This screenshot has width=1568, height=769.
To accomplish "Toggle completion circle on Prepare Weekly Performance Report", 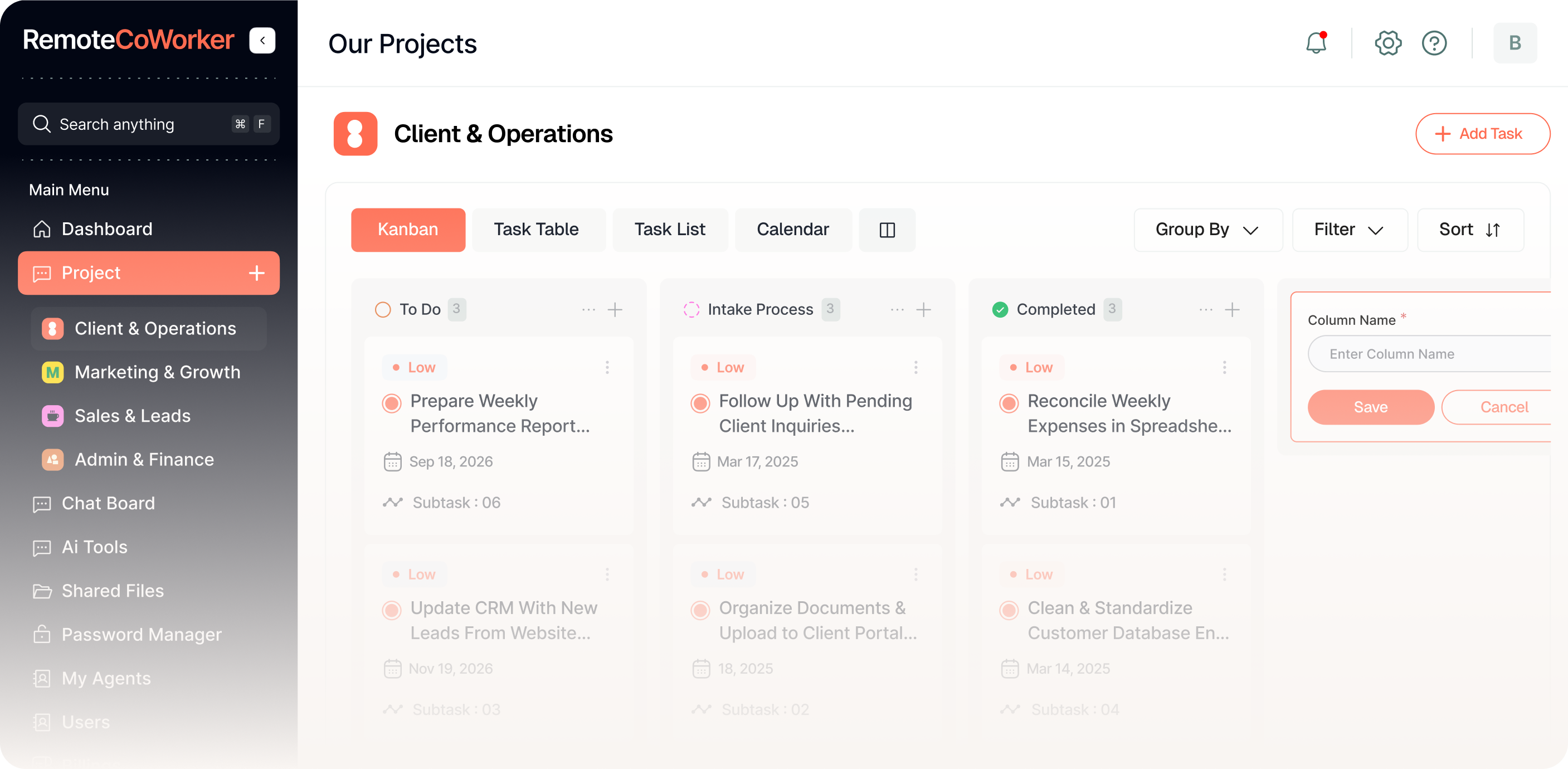I will pyautogui.click(x=392, y=402).
